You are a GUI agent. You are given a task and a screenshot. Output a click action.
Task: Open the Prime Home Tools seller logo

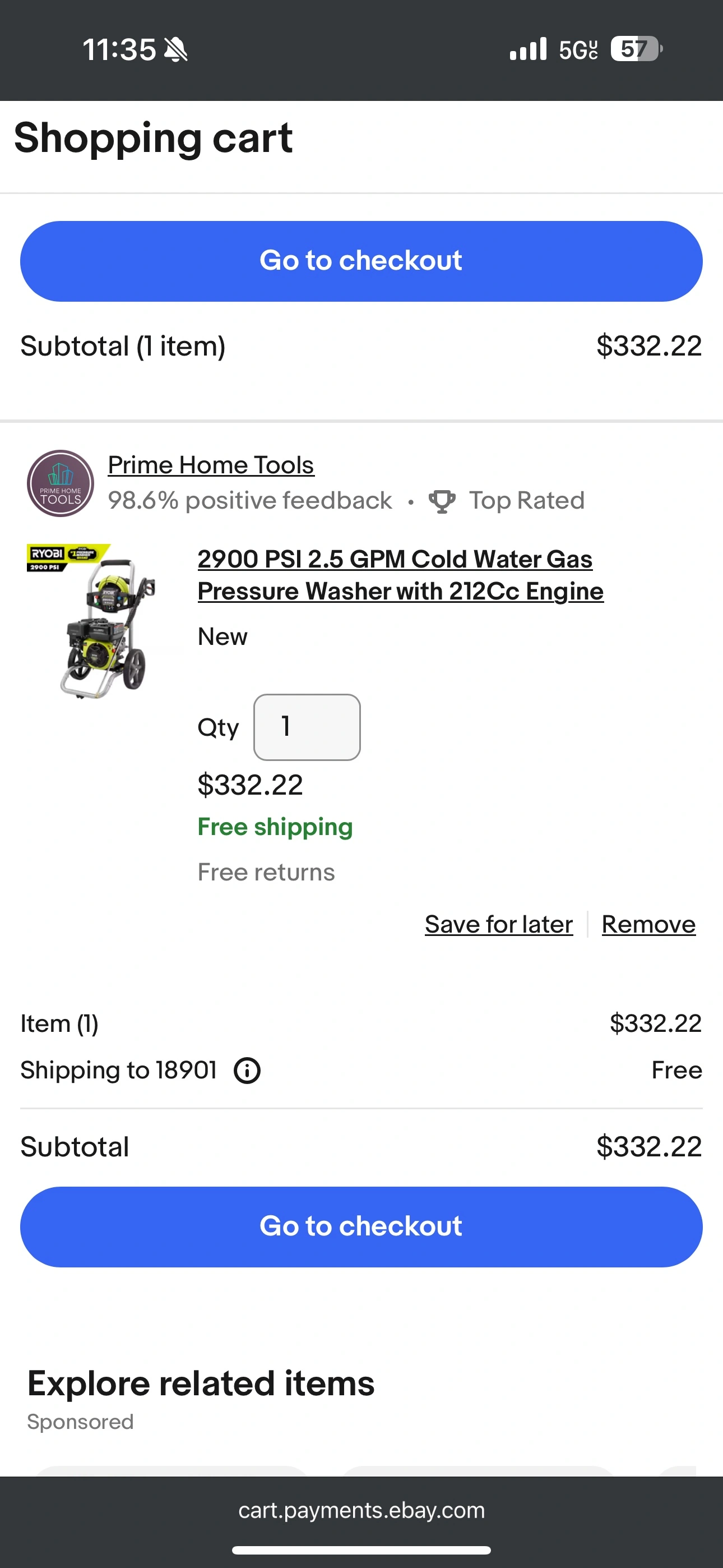pos(61,483)
